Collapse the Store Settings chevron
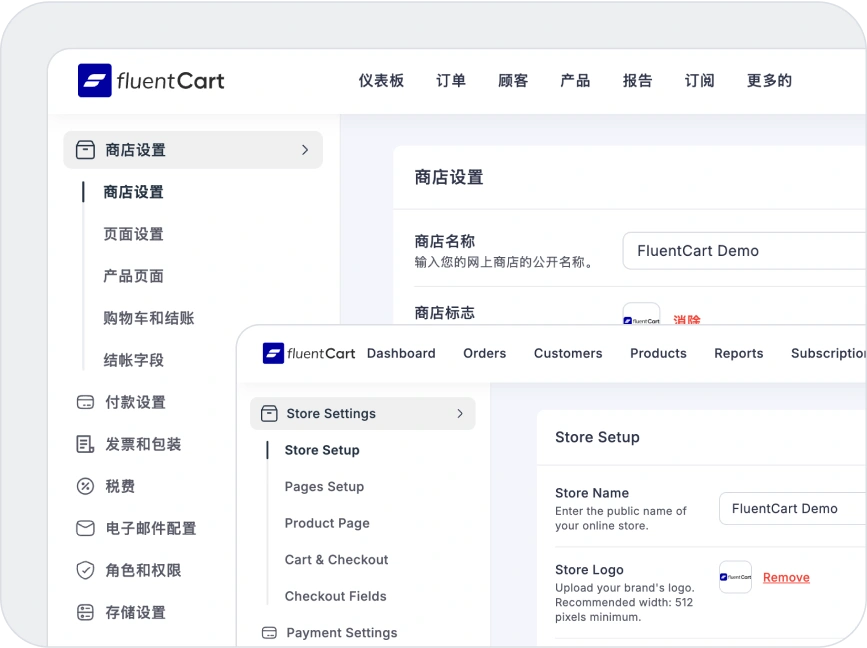 tap(460, 413)
